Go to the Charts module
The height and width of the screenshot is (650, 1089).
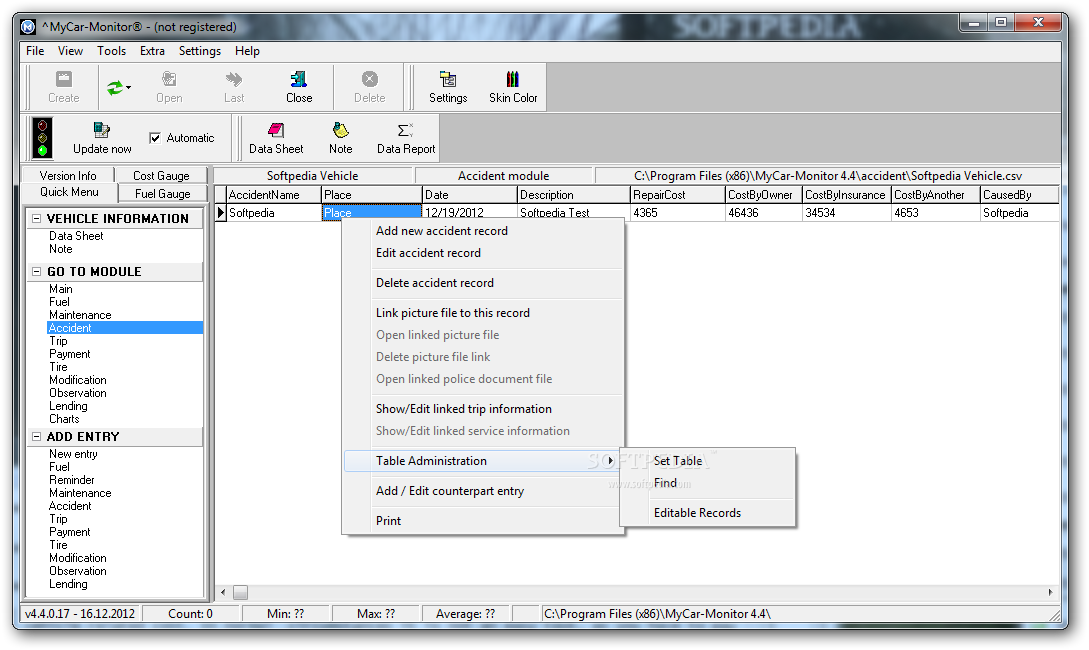(x=64, y=419)
